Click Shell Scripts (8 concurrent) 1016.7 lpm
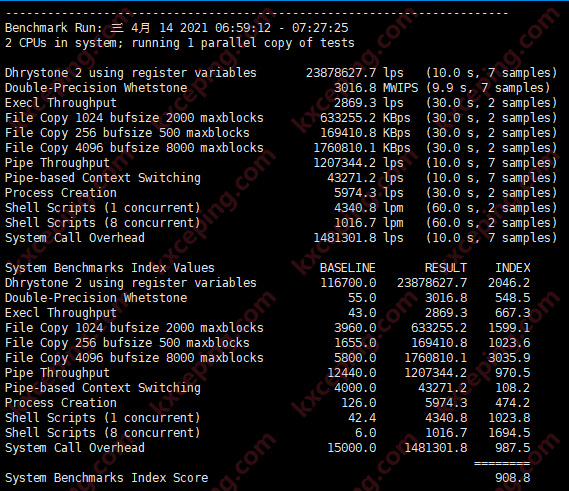 point(369,223)
